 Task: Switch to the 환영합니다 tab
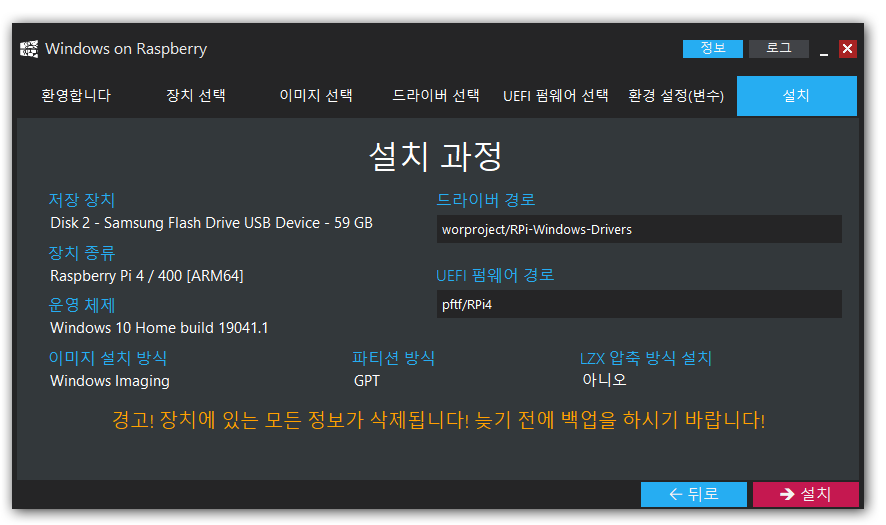76,96
